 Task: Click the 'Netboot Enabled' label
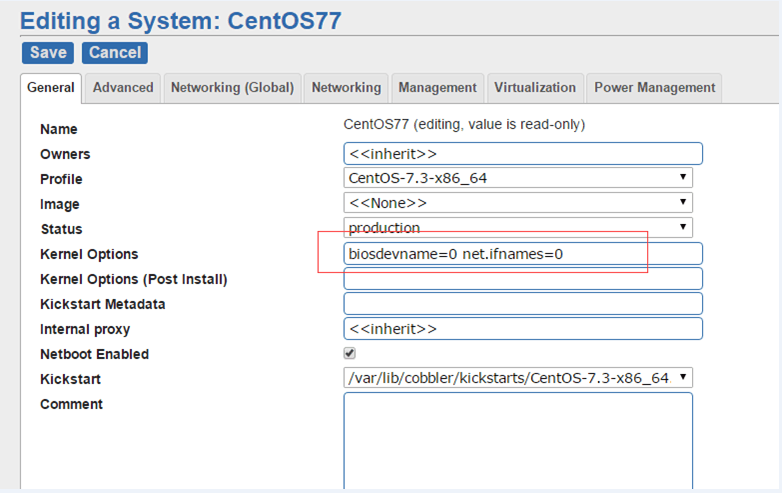tap(94, 354)
